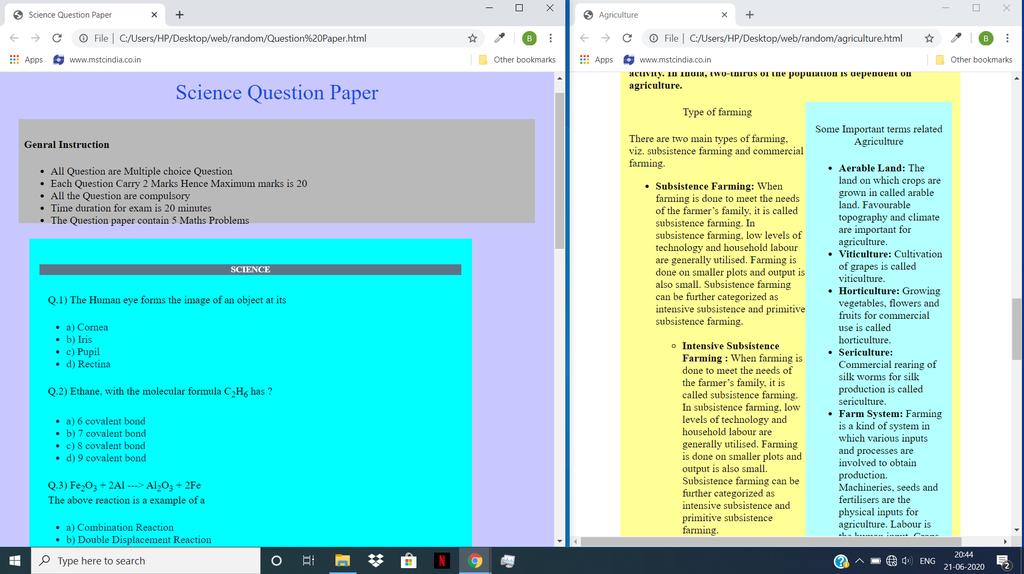Open Chrome menu in Agriculture window
The height and width of the screenshot is (574, 1024).
(1007, 39)
